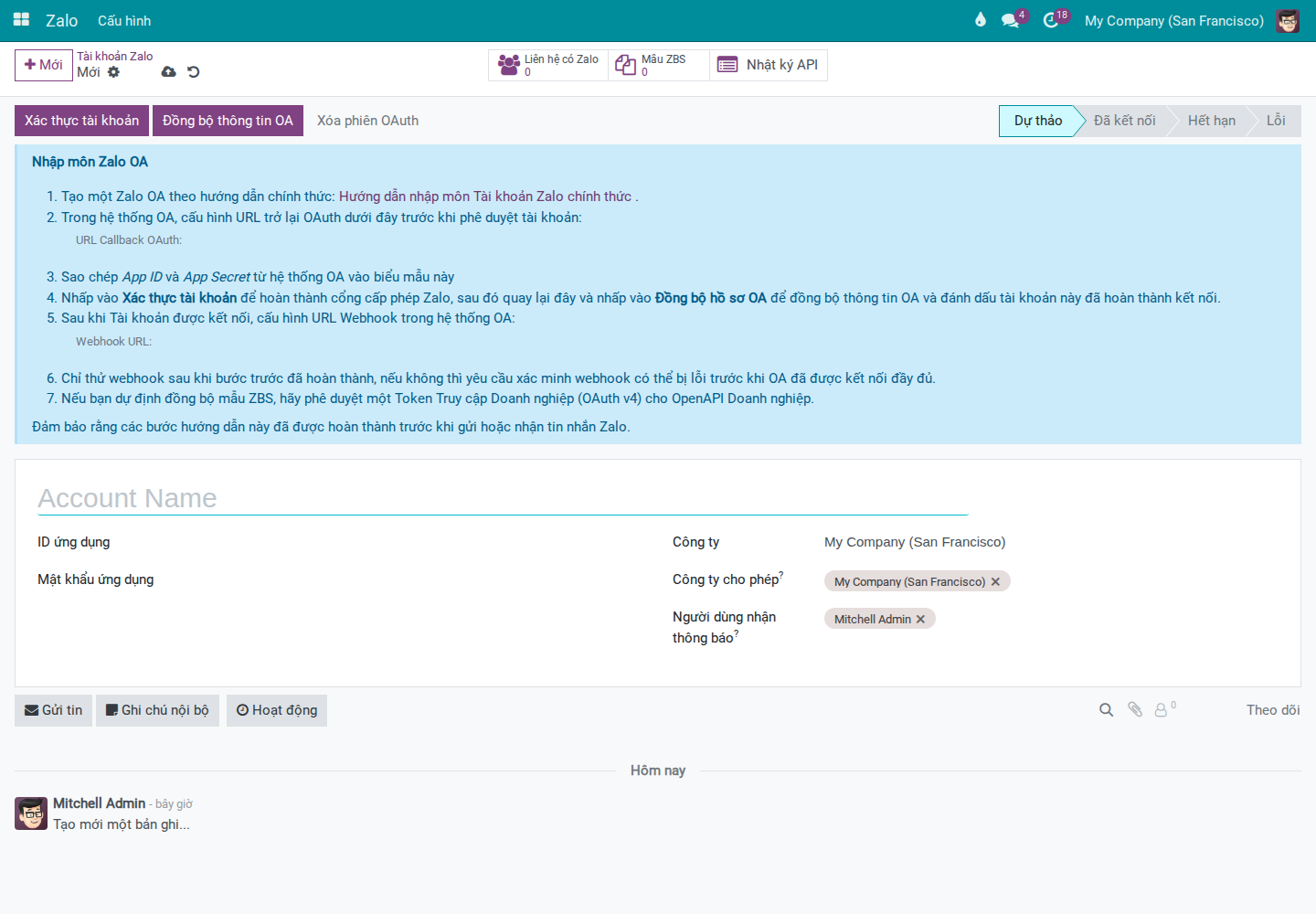This screenshot has height=914, width=1316.
Task: Open the user avatar menu in top bar
Action: [x=1288, y=21]
